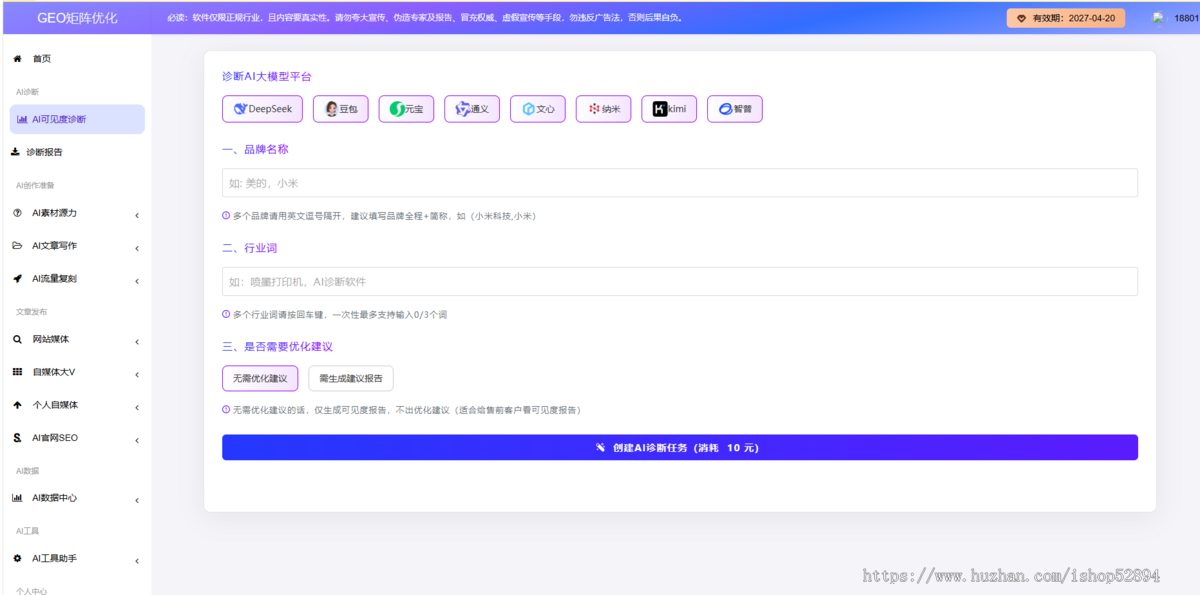Screen dimensions: 1200x595
Task: Toggle the 纳米 platform option
Action: click(604, 109)
